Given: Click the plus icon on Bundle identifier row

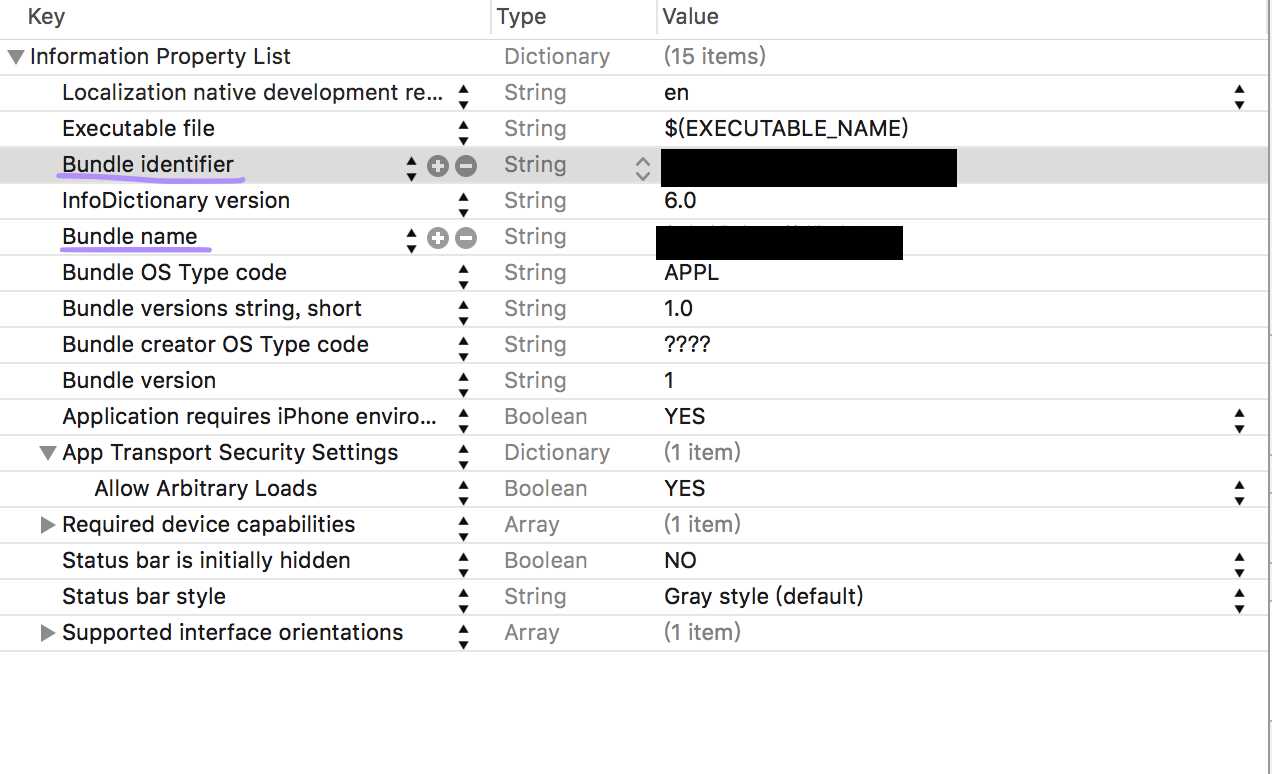Looking at the screenshot, I should tap(437, 166).
